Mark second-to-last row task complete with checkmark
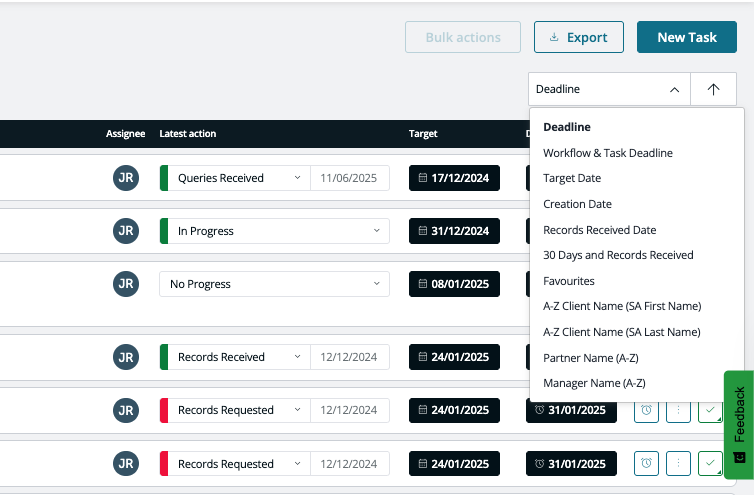This screenshot has width=754, height=495. (710, 410)
